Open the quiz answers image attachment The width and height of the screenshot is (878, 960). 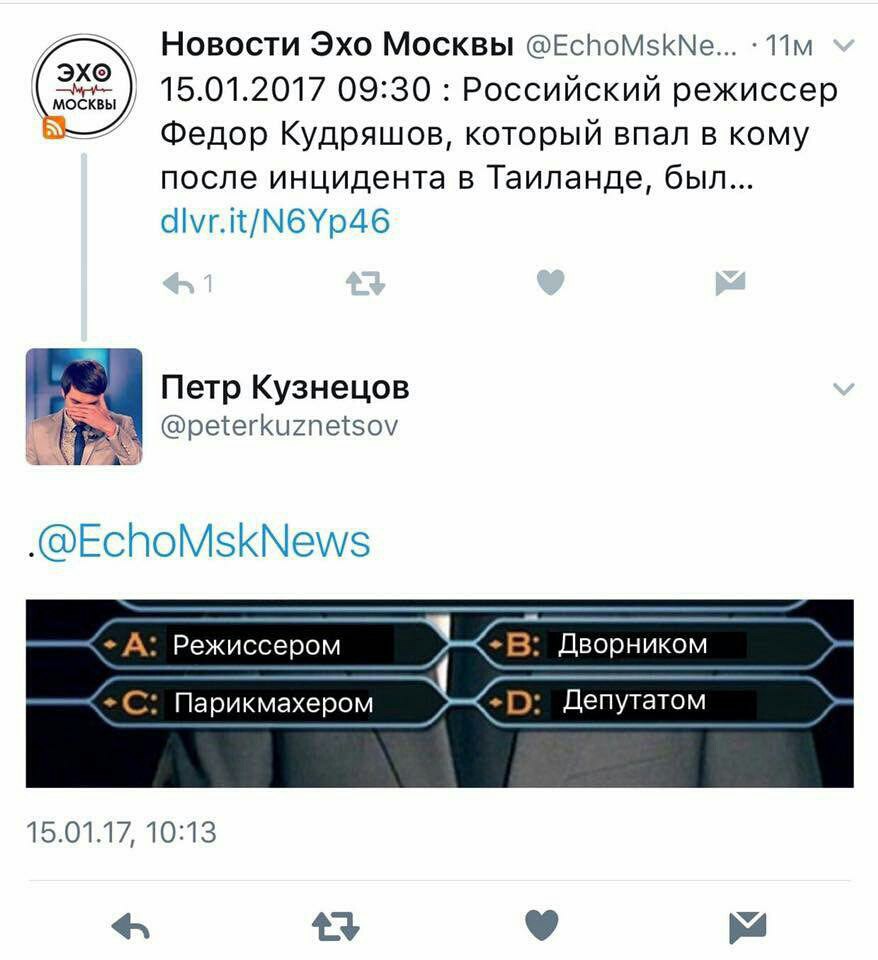pyautogui.click(x=440, y=693)
